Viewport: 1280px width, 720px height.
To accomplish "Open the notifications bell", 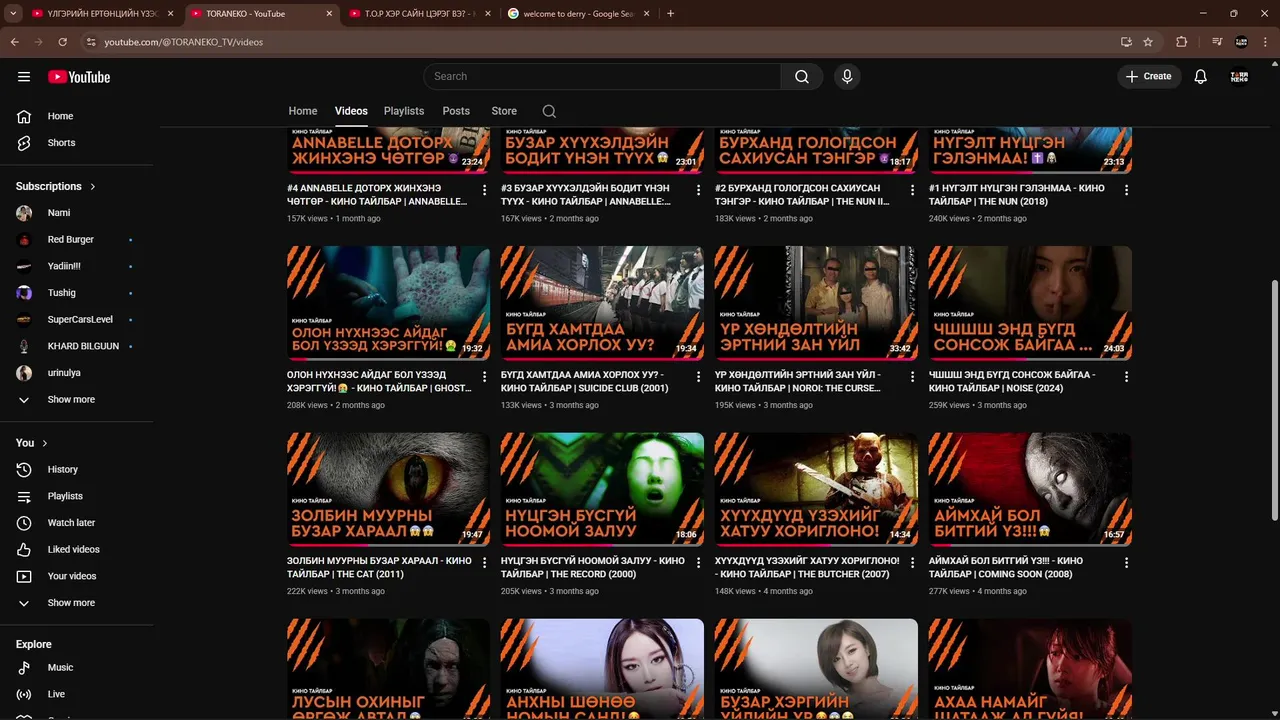I will (1200, 77).
